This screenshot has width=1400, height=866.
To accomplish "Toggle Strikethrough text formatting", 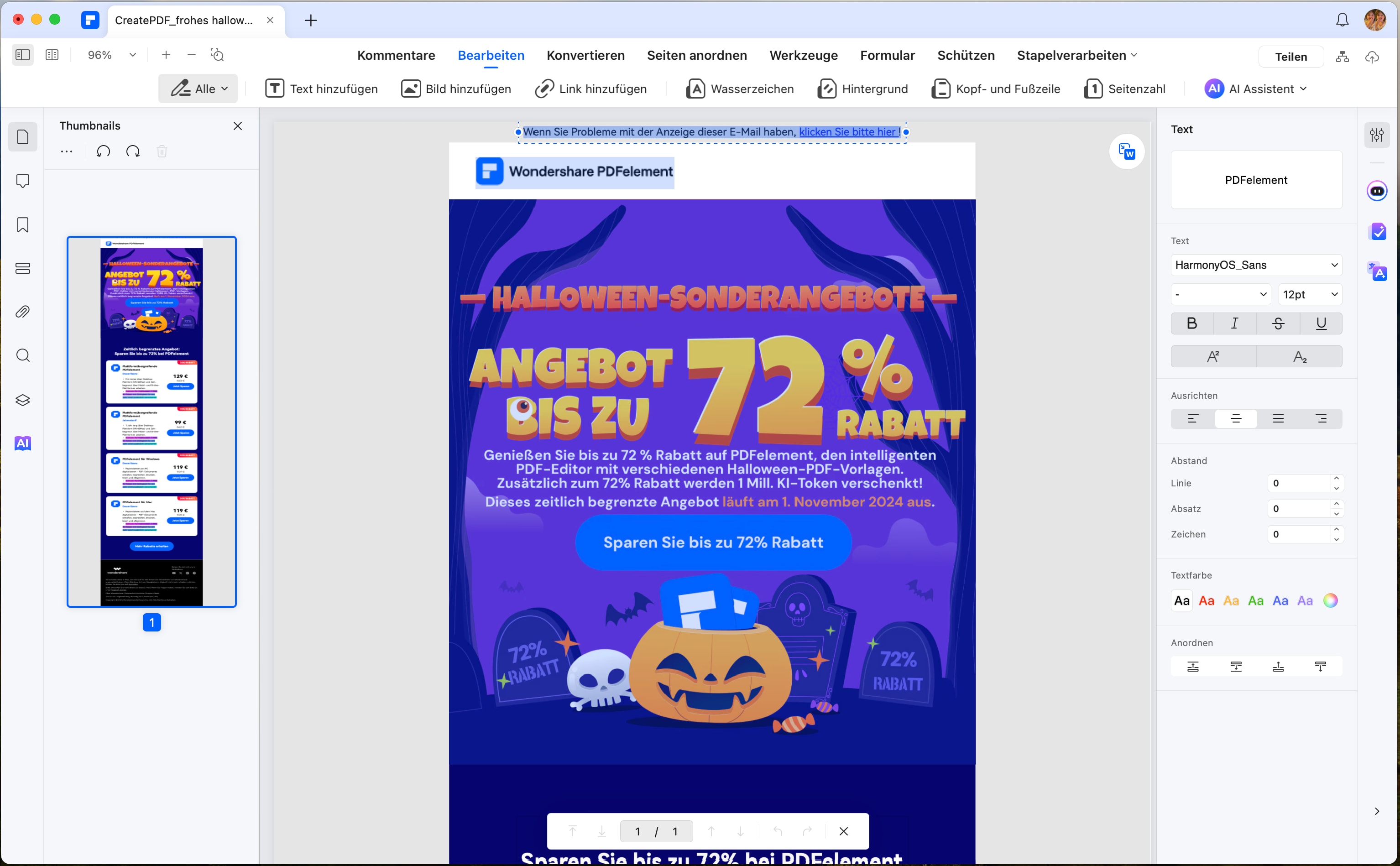I will click(x=1278, y=323).
